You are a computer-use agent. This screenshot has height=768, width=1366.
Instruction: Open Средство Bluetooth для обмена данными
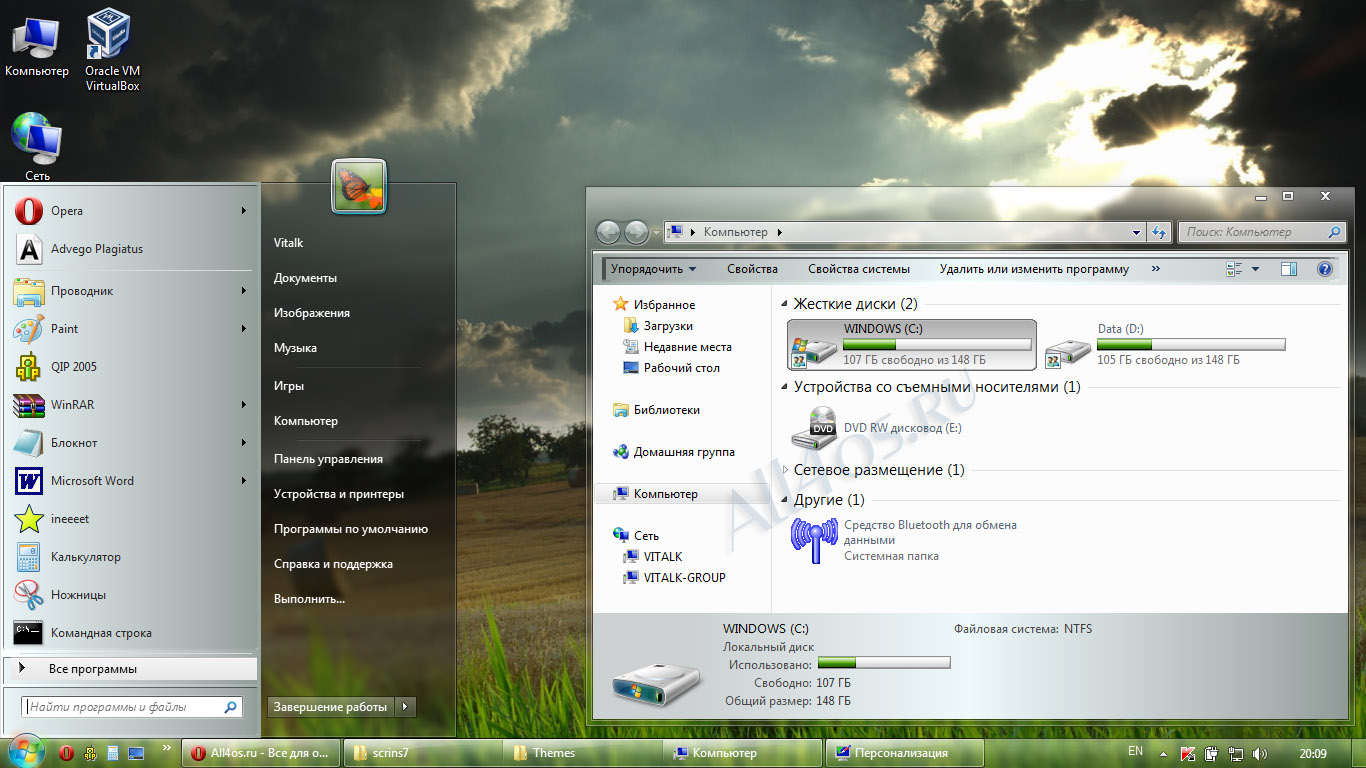905,540
